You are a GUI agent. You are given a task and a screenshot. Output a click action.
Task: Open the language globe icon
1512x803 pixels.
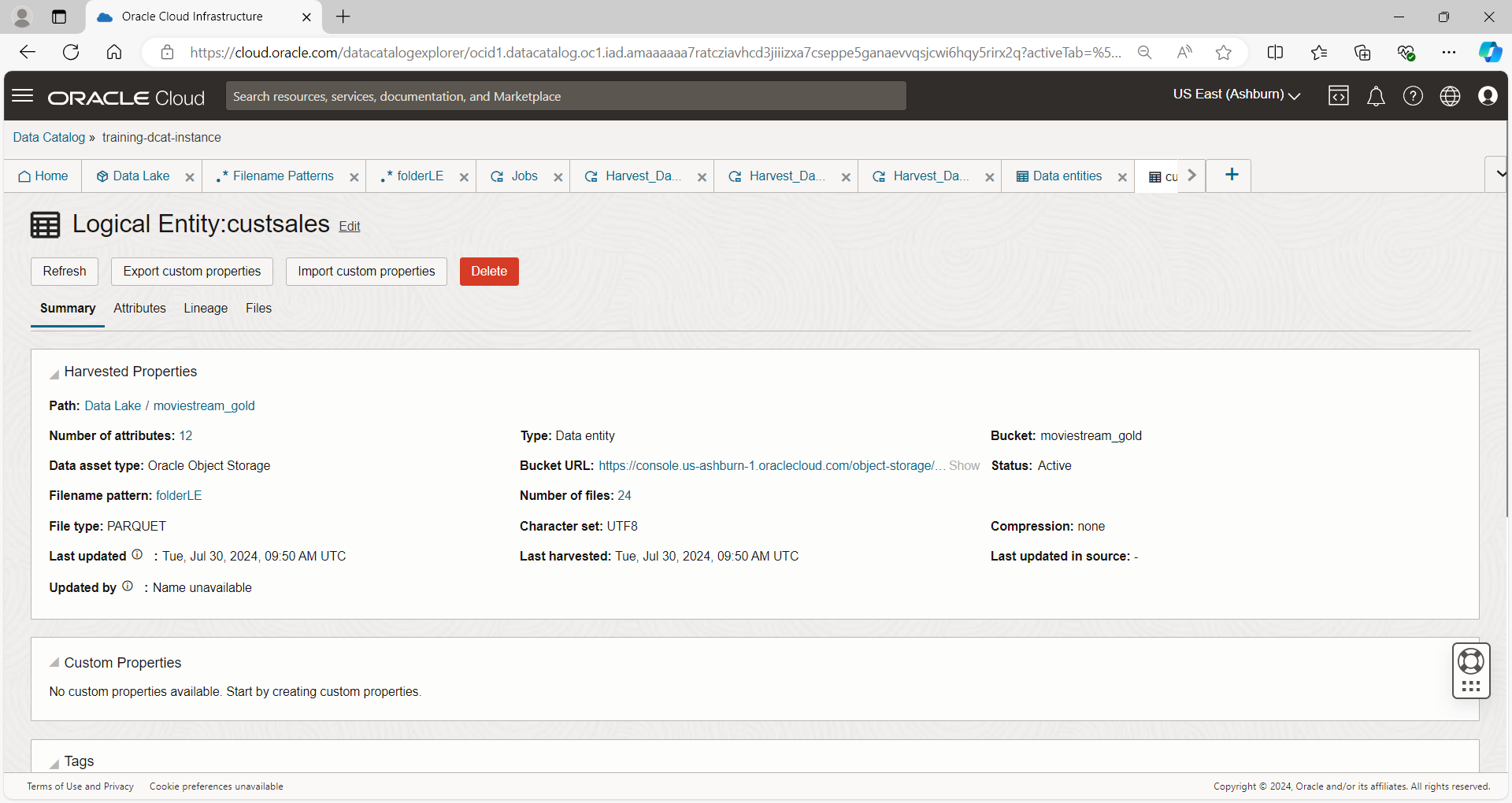pyautogui.click(x=1450, y=96)
